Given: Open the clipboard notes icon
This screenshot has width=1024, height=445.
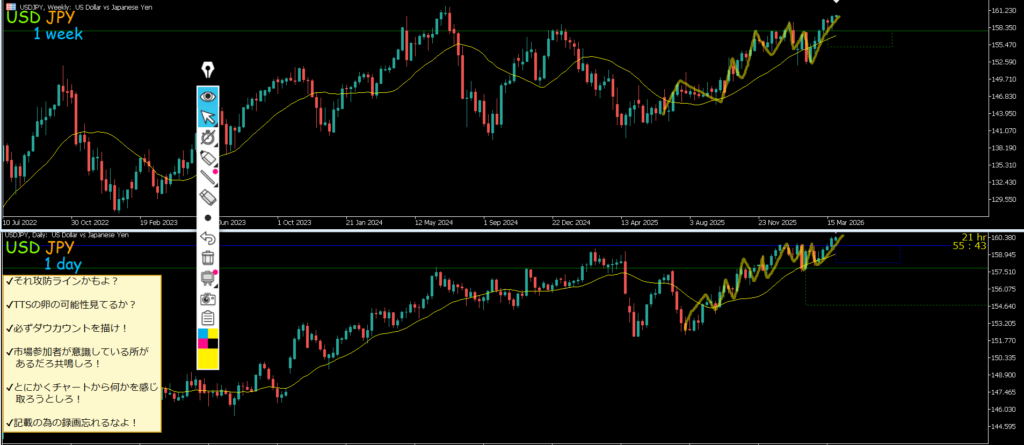Looking at the screenshot, I should (208, 318).
